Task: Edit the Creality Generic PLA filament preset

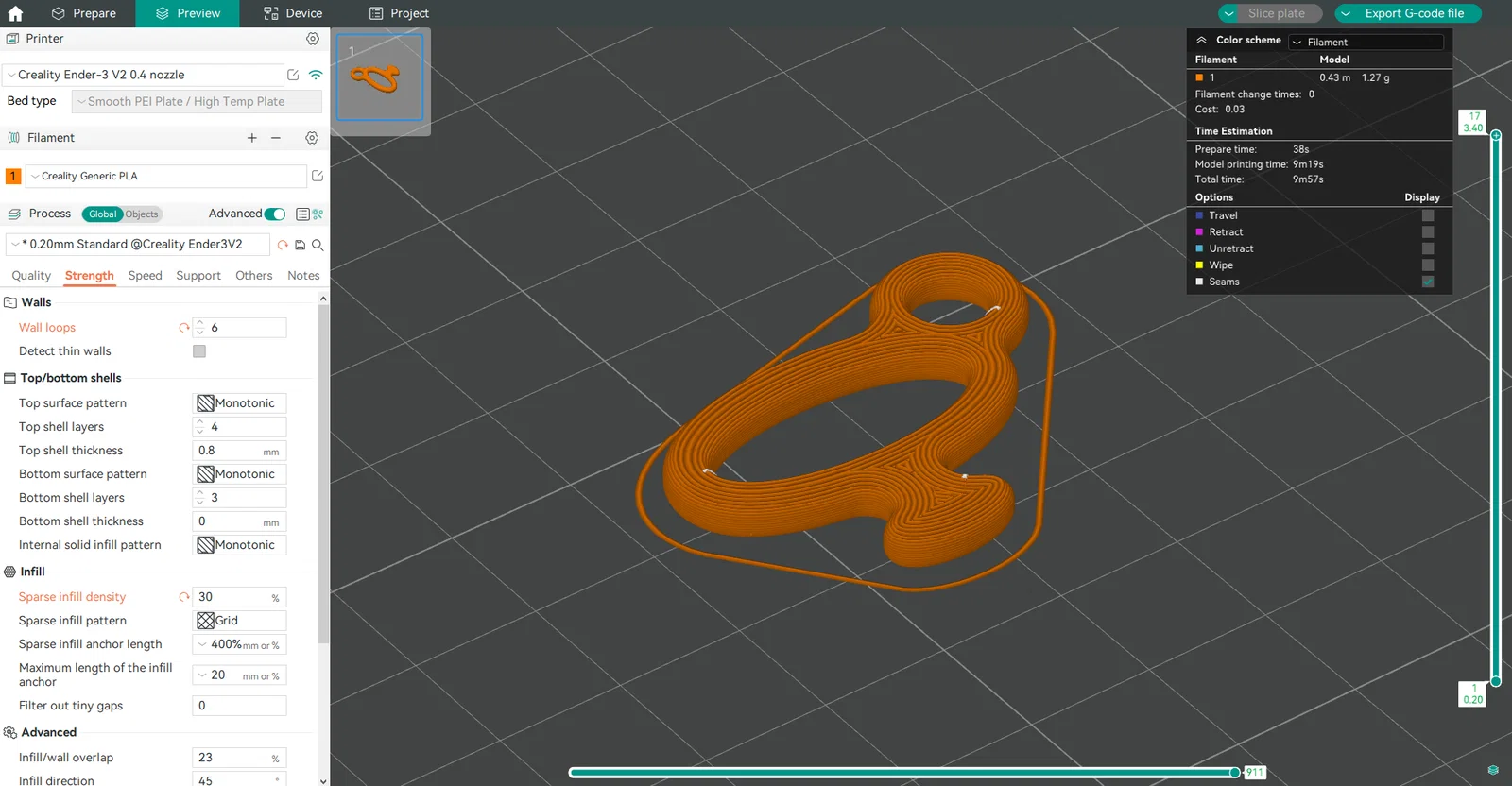Action: click(x=318, y=176)
